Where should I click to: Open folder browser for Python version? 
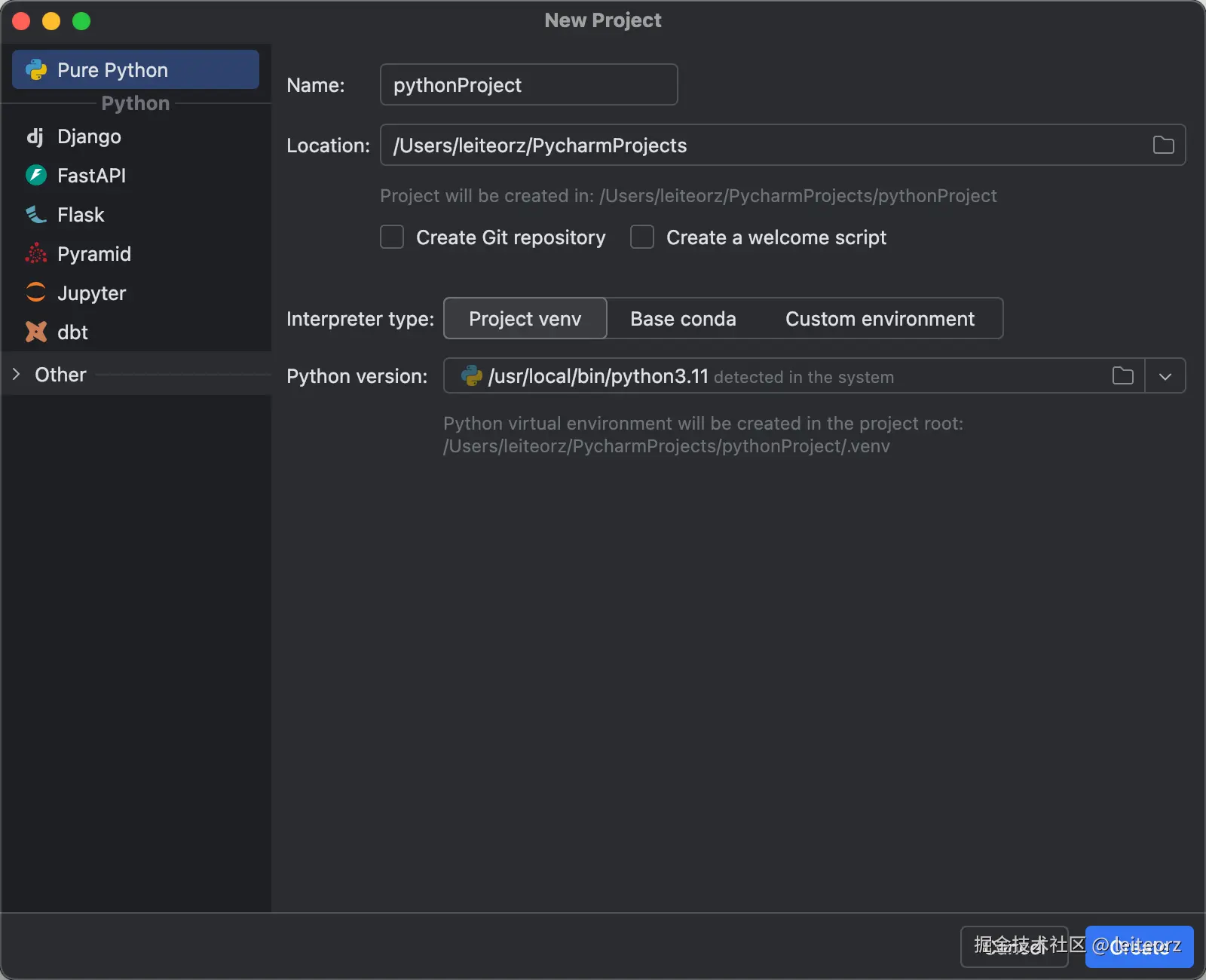tap(1122, 375)
